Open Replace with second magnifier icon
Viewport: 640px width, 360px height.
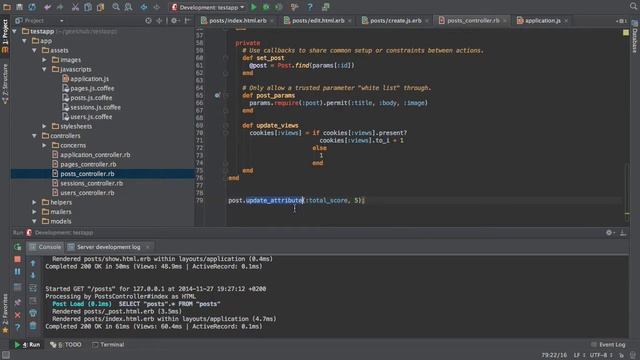coord(128,7)
